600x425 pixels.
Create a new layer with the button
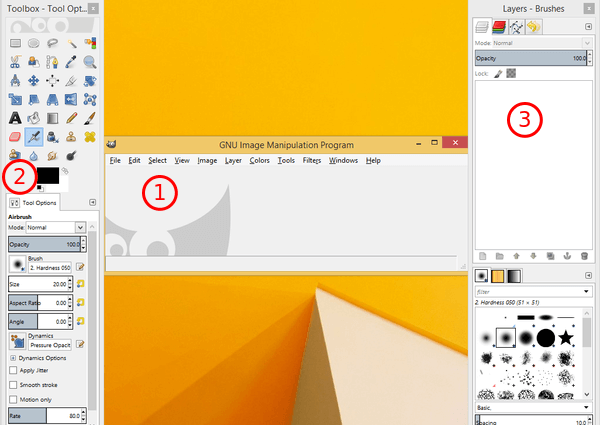click(483, 256)
